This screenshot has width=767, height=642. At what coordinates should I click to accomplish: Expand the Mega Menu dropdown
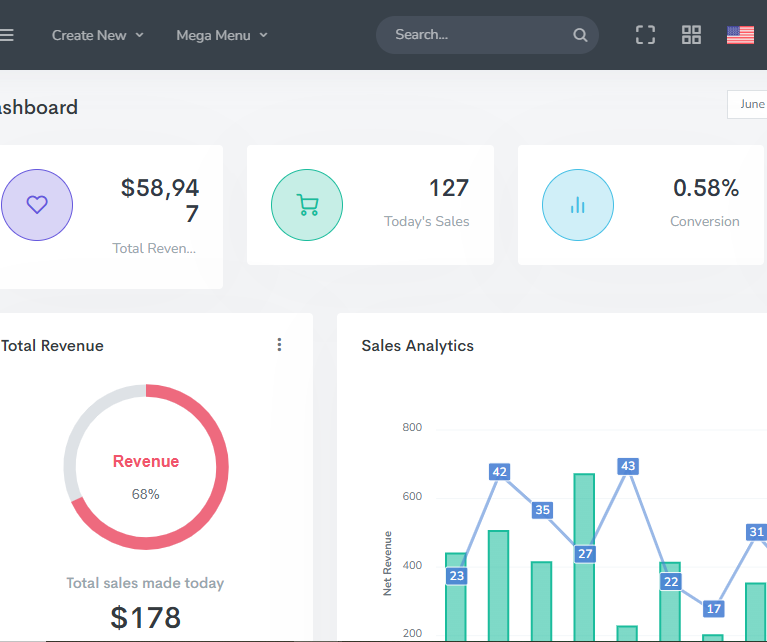[x=221, y=35]
